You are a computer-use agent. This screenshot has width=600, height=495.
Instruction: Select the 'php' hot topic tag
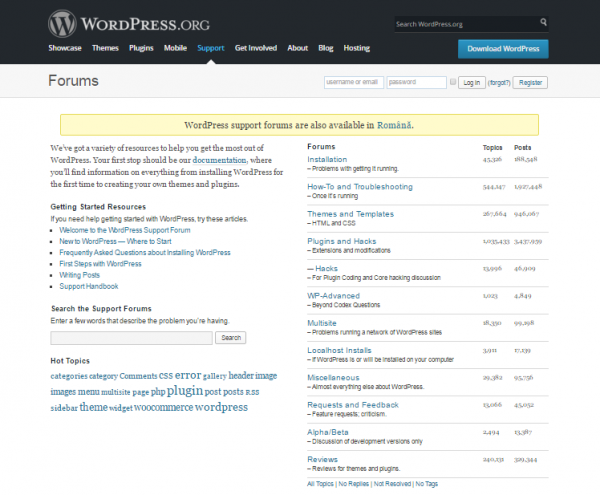158,392
